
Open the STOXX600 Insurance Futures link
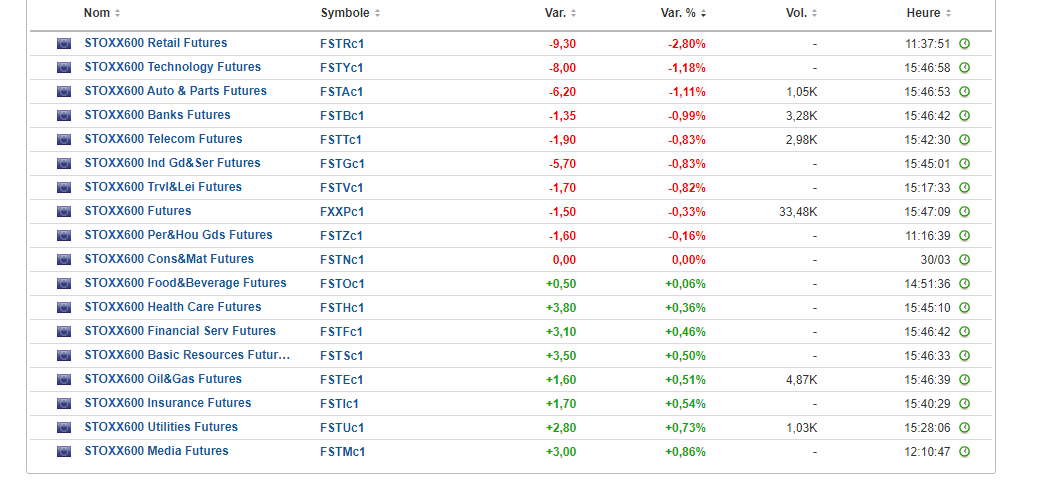point(167,403)
